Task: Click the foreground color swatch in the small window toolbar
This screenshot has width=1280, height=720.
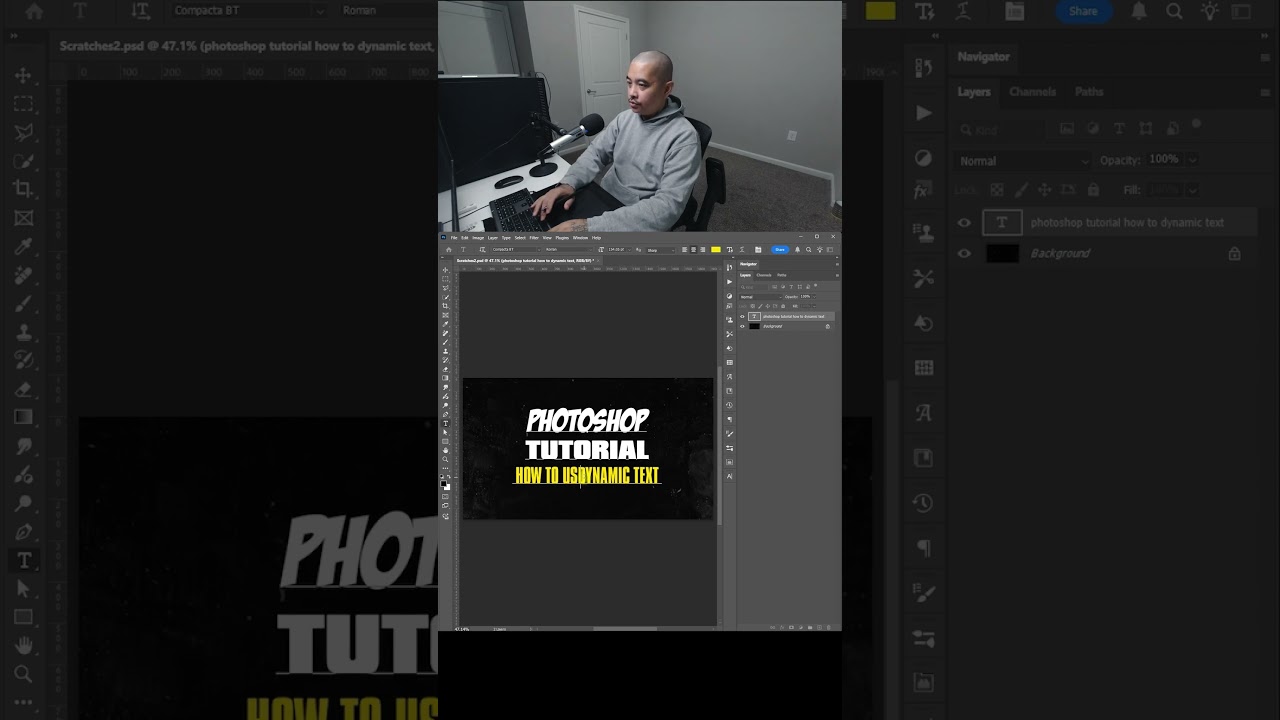Action: (x=444, y=484)
